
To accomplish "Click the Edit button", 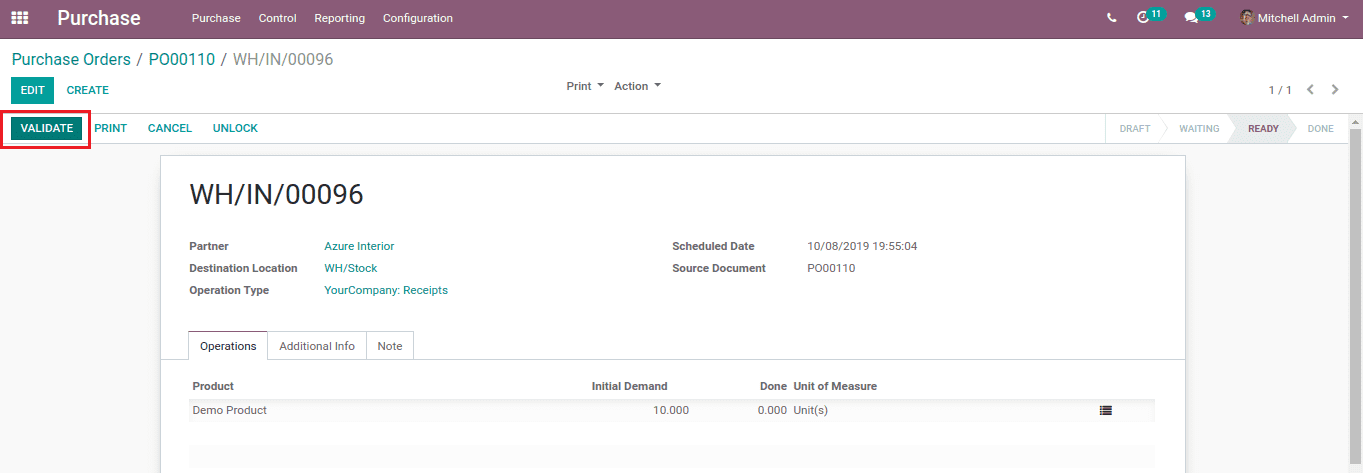I will pos(33,90).
